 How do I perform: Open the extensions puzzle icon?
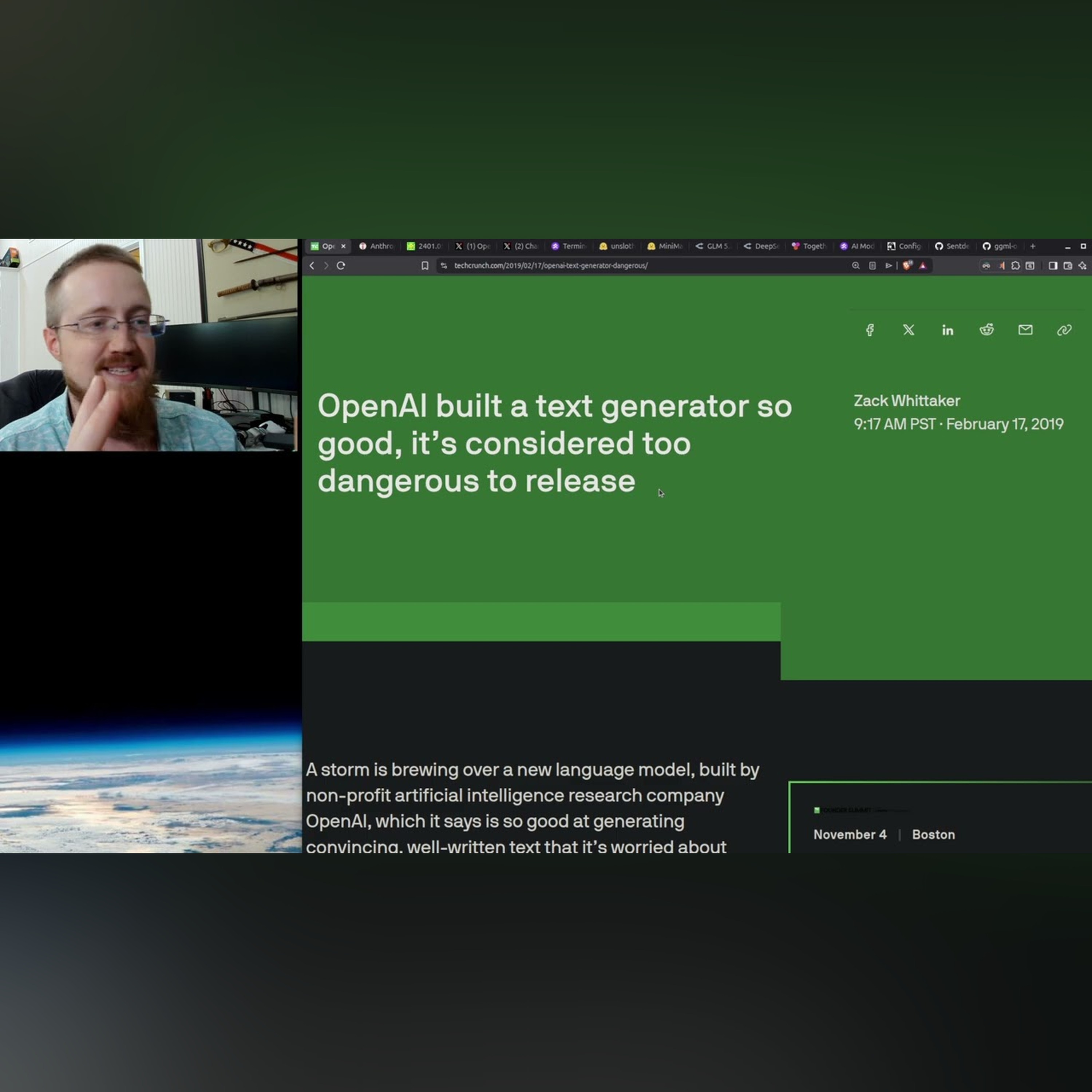click(x=1015, y=266)
